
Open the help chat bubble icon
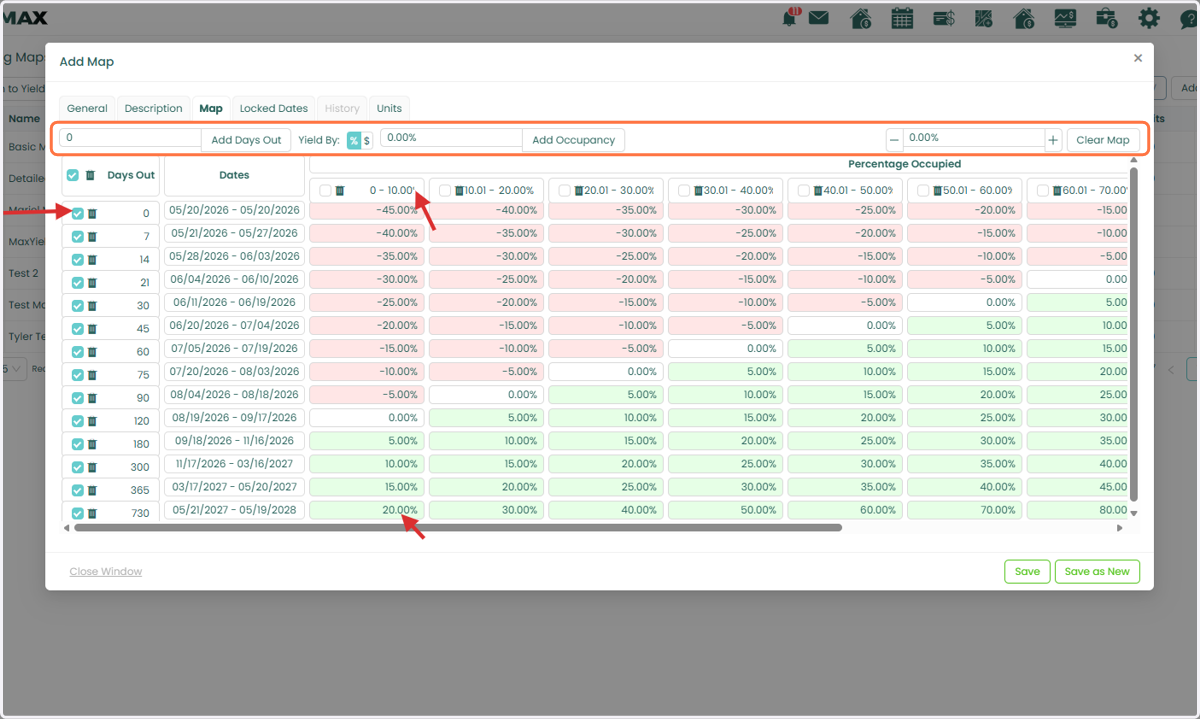pos(1188,18)
